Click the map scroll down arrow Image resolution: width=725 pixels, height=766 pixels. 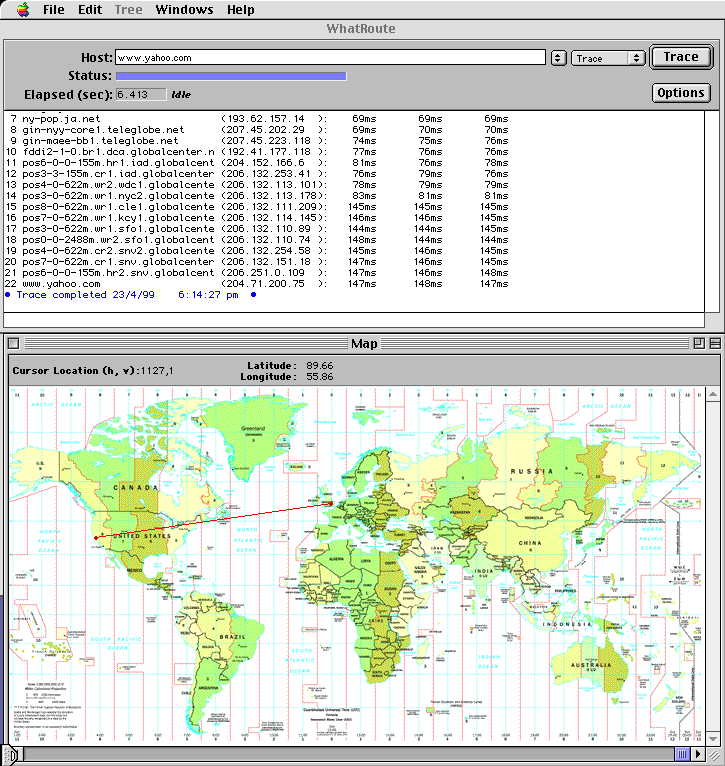pyautogui.click(x=713, y=738)
